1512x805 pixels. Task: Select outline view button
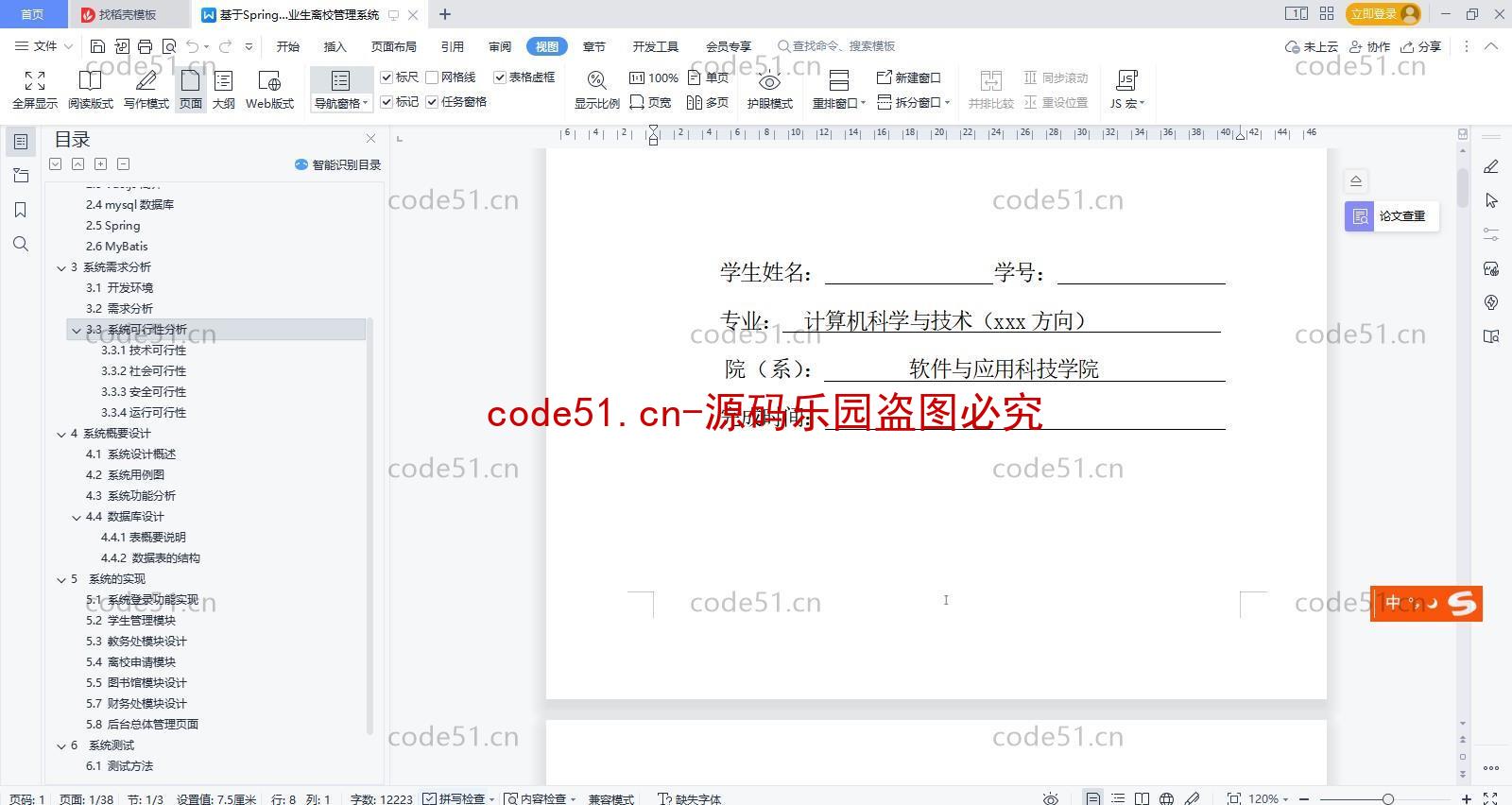[x=224, y=90]
